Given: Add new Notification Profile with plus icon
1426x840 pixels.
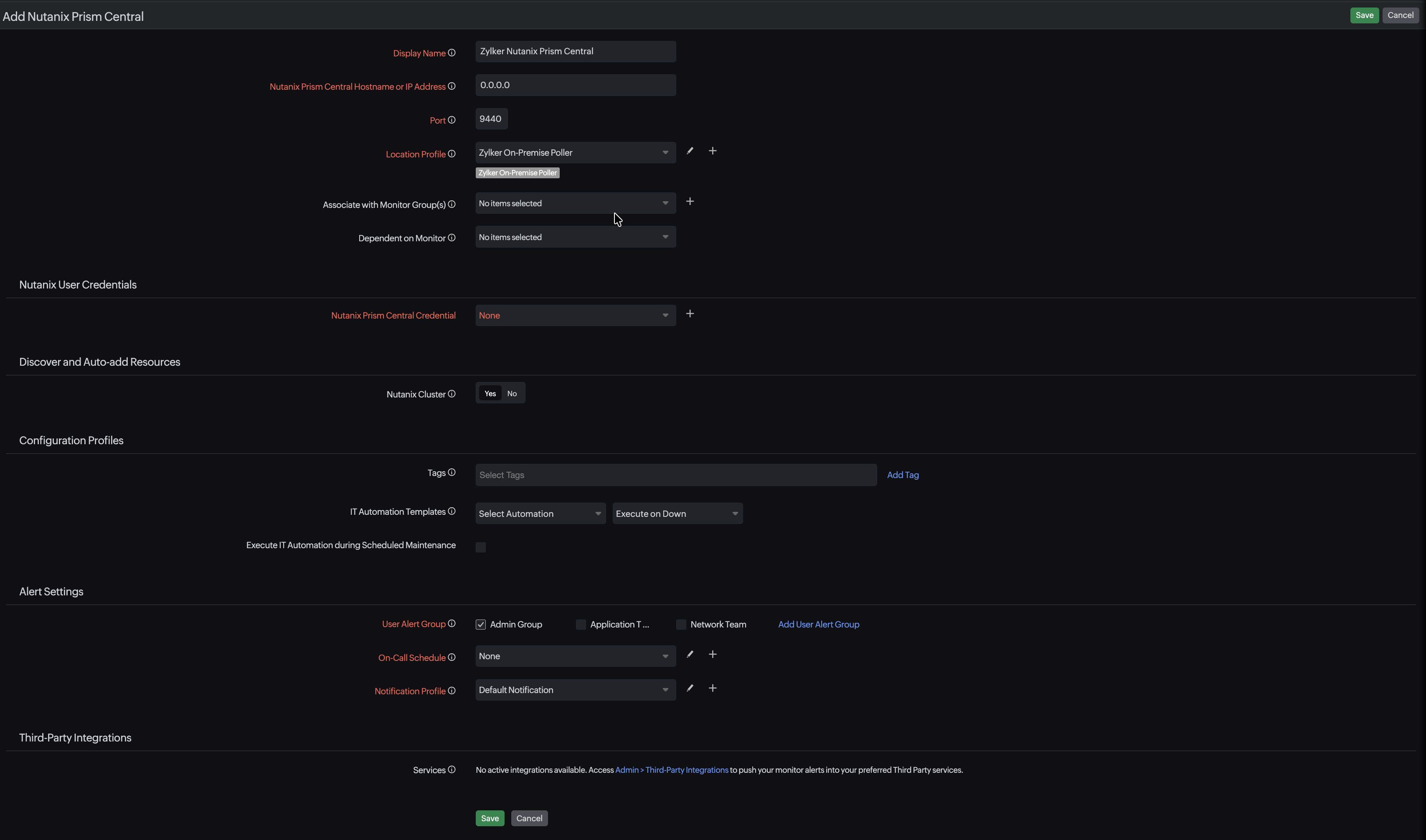Looking at the screenshot, I should 713,688.
